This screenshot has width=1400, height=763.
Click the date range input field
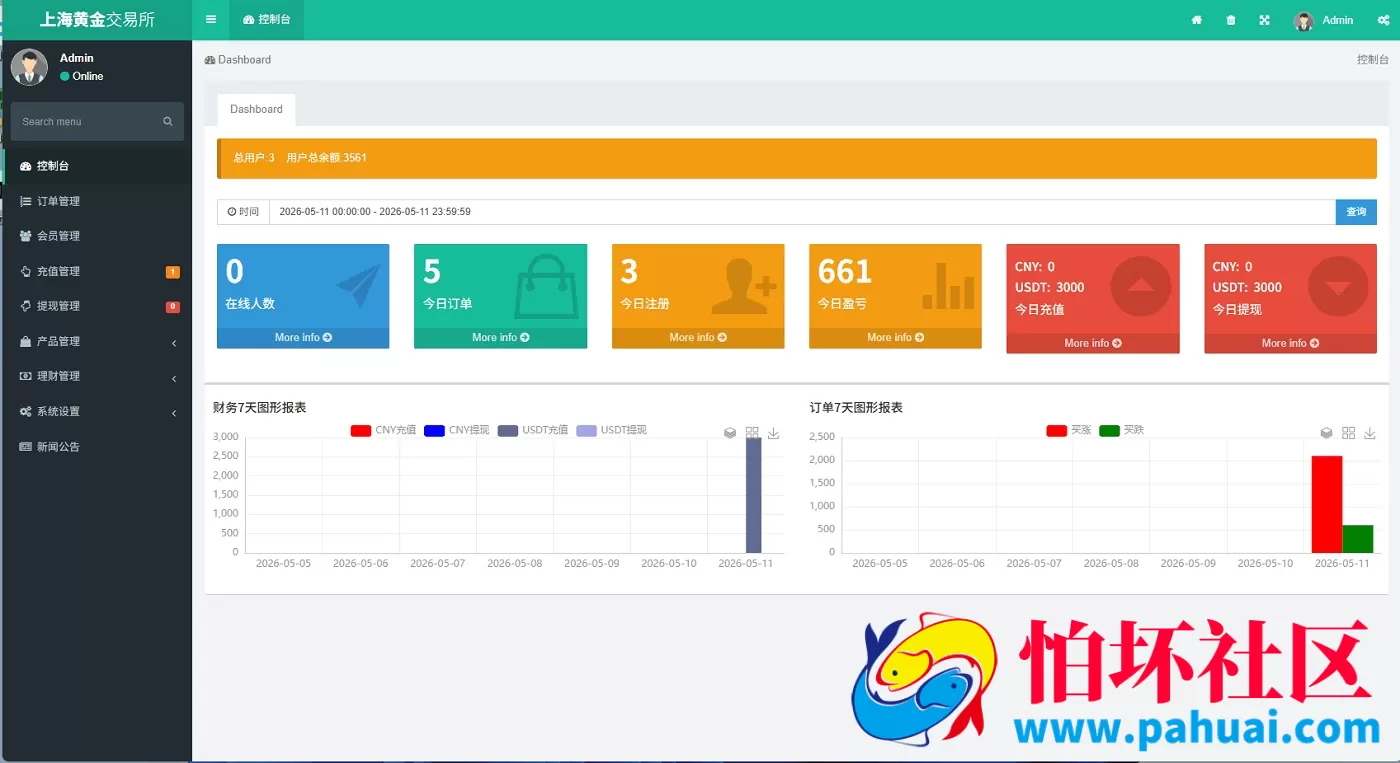802,212
